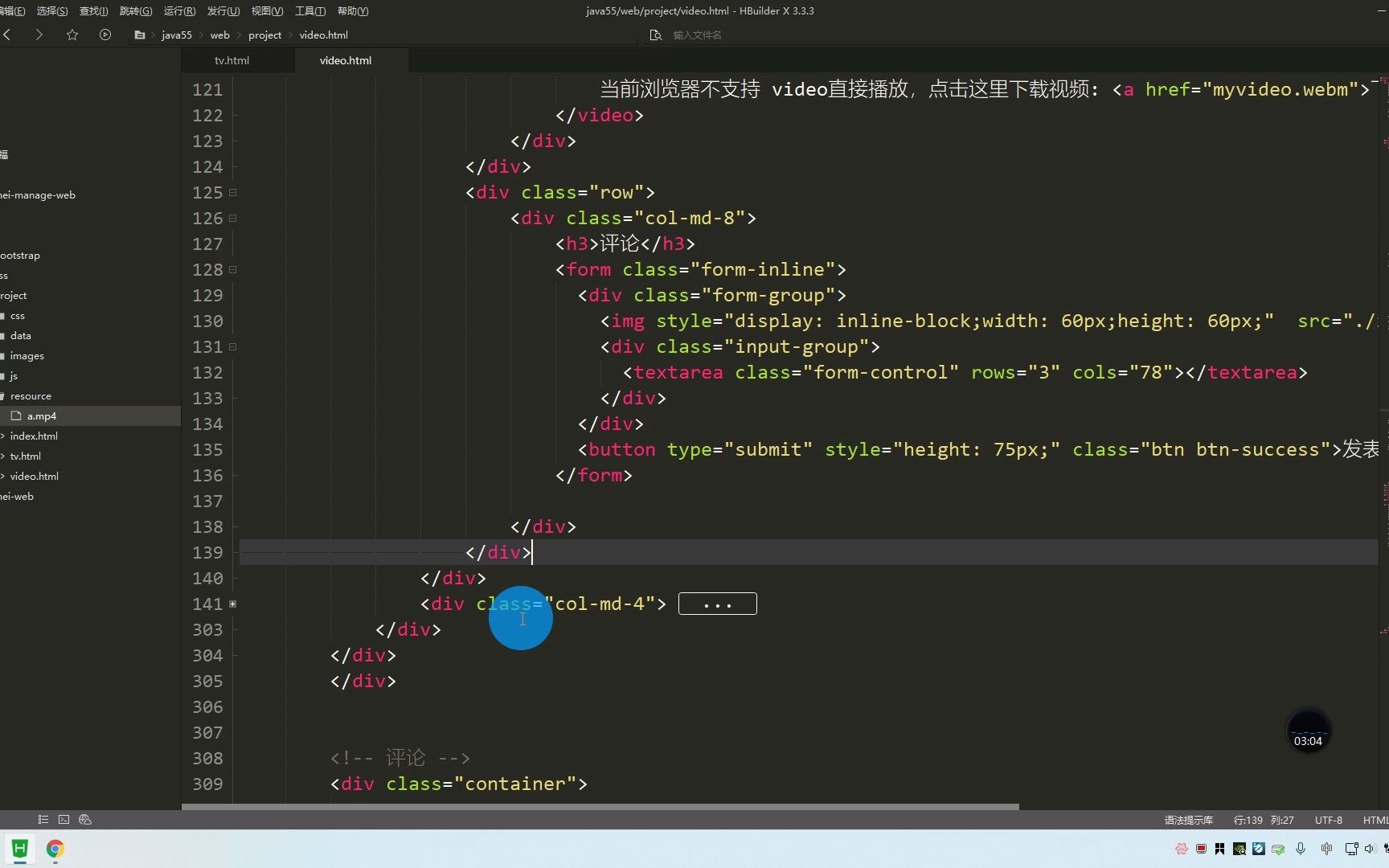Expand the folded code at line 141
1389x868 pixels.
tap(233, 604)
